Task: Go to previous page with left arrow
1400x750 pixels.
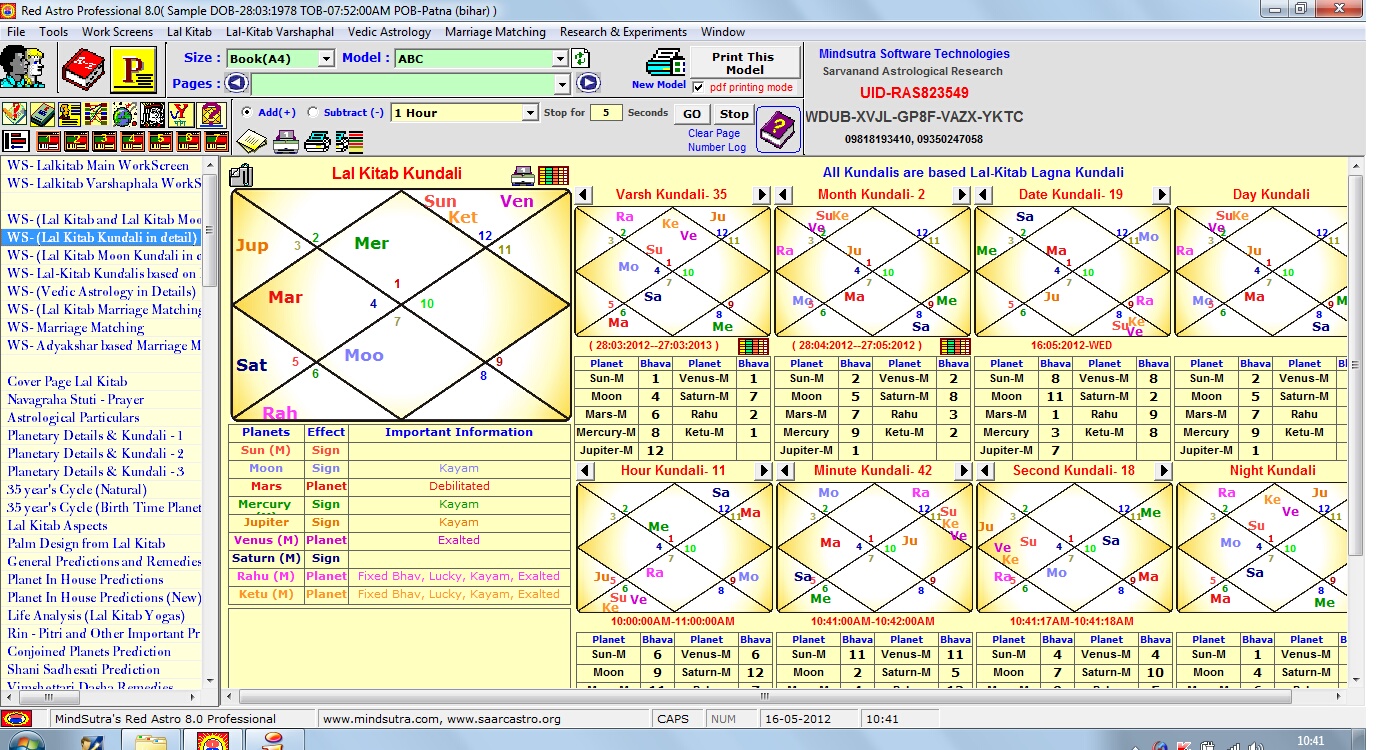Action: (x=237, y=84)
